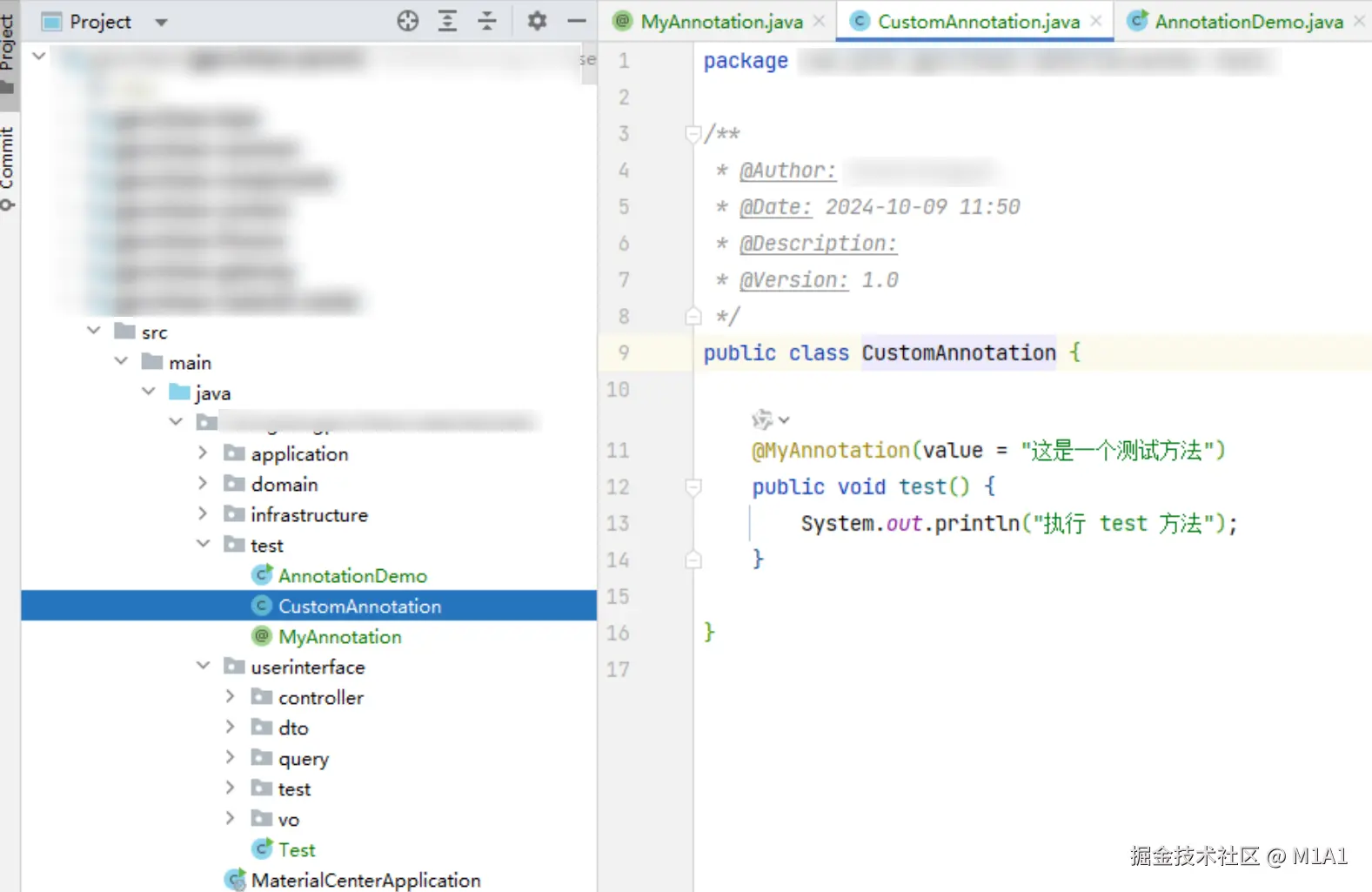Click the controller package icon
This screenshot has width=1372, height=892.
[x=261, y=697]
